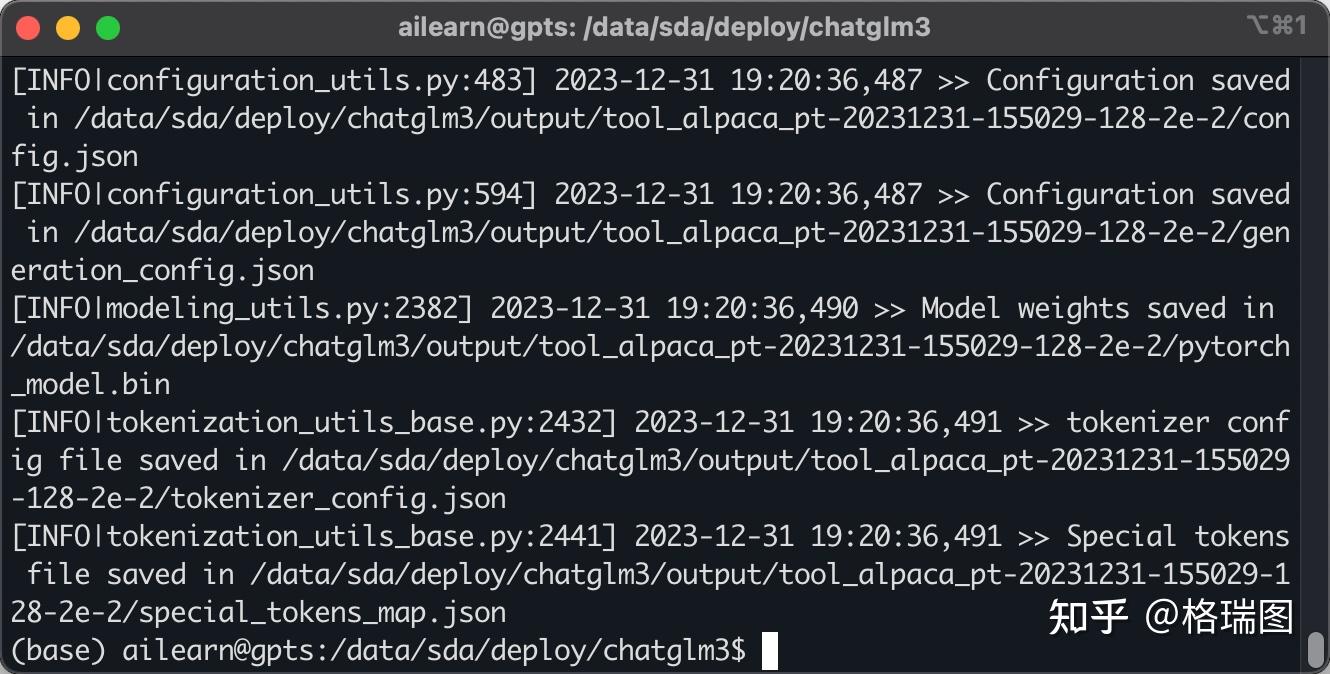Click the "Model weights saved in" message

(1097, 309)
